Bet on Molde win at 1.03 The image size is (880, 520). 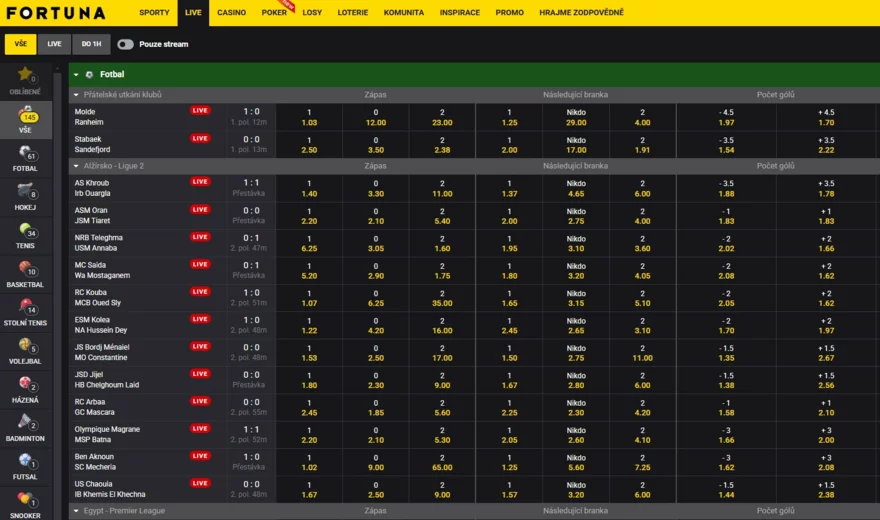309,117
